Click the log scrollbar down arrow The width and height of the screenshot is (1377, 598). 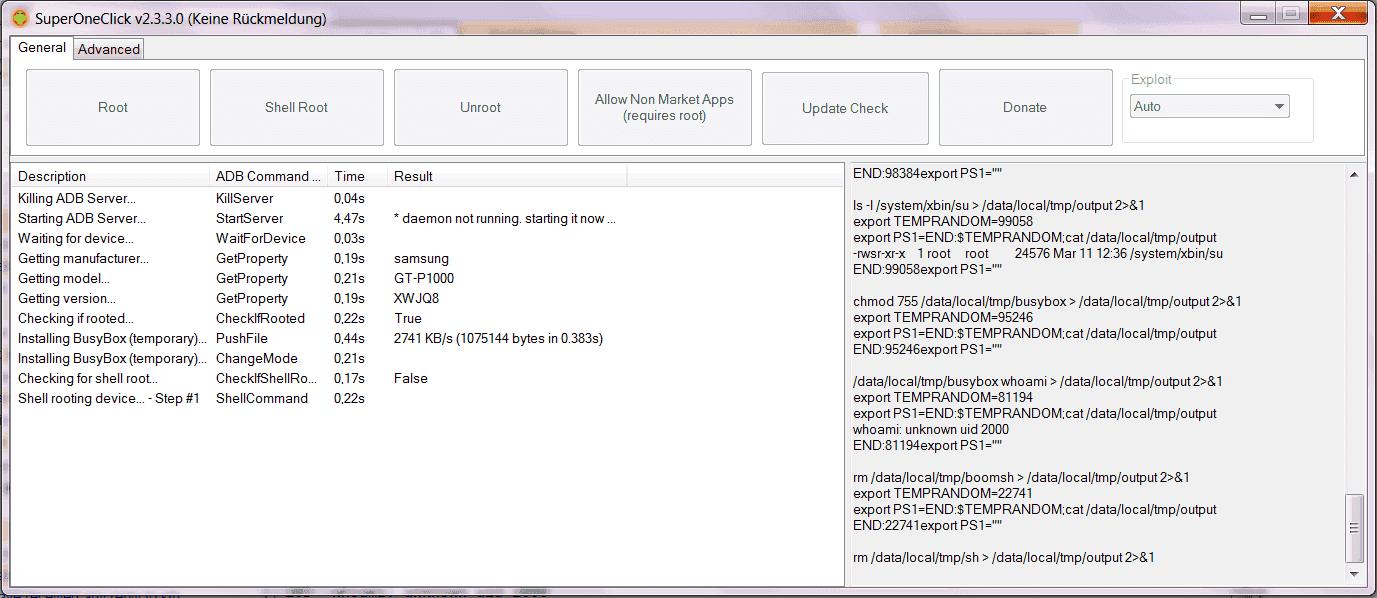click(1355, 574)
